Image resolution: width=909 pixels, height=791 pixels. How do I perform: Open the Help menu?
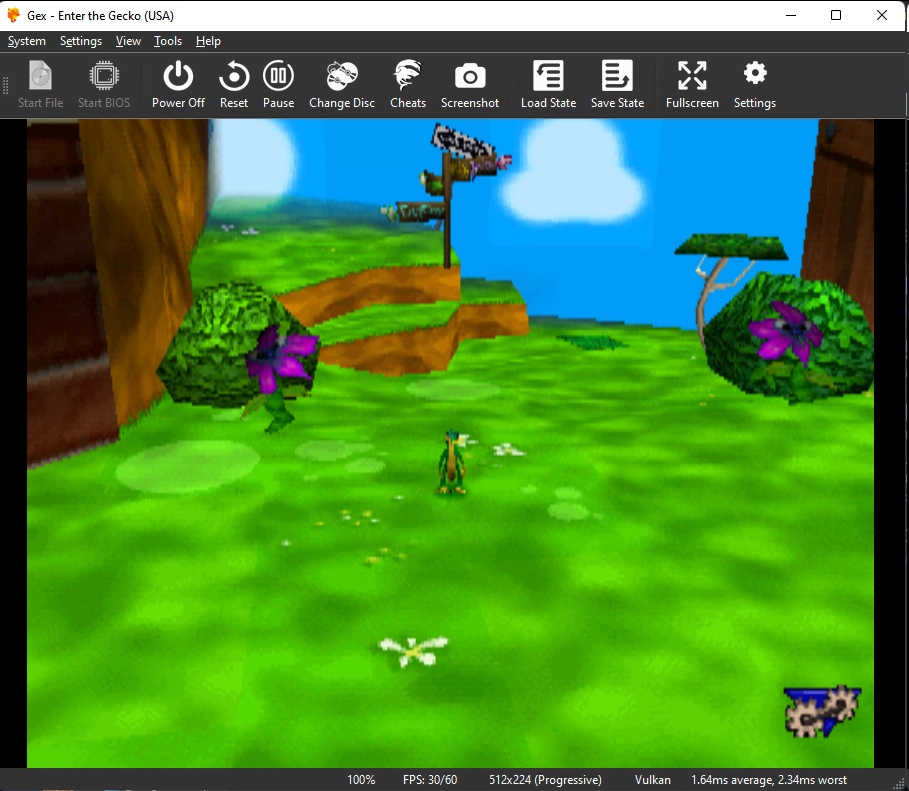208,41
